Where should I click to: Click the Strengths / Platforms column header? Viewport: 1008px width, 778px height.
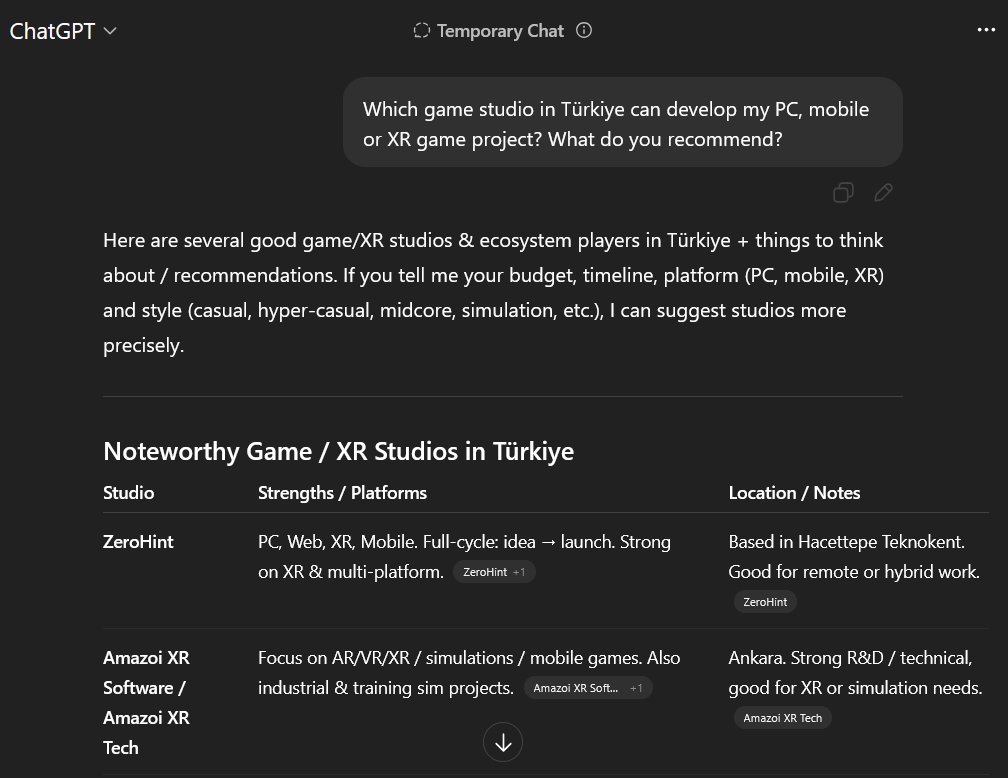point(342,493)
